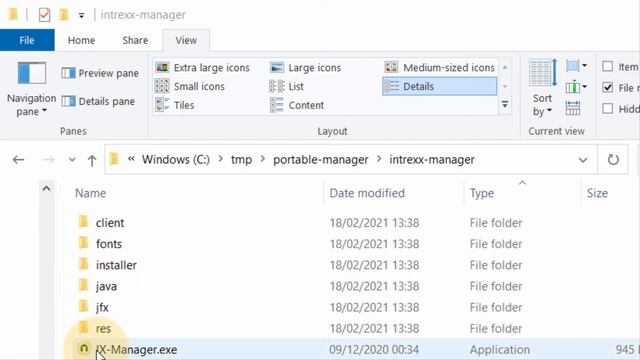Click the Forward navigation arrow
This screenshot has width=640, height=360.
(48, 160)
